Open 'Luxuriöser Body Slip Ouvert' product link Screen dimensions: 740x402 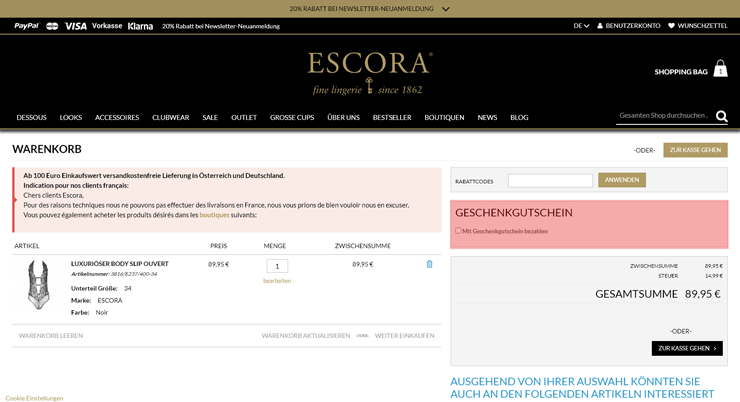119,264
